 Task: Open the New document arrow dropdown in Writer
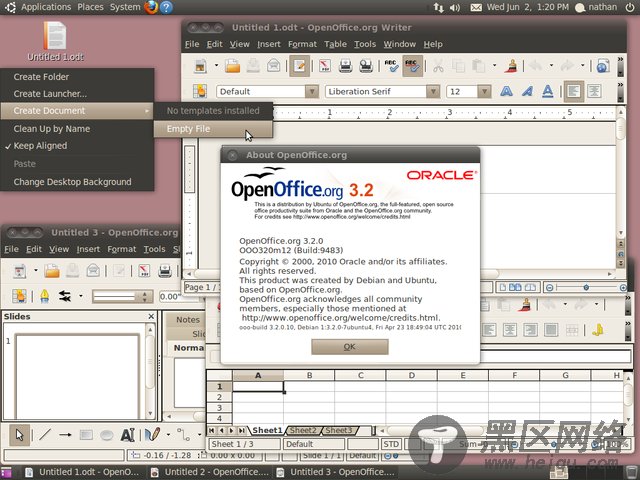pos(216,65)
